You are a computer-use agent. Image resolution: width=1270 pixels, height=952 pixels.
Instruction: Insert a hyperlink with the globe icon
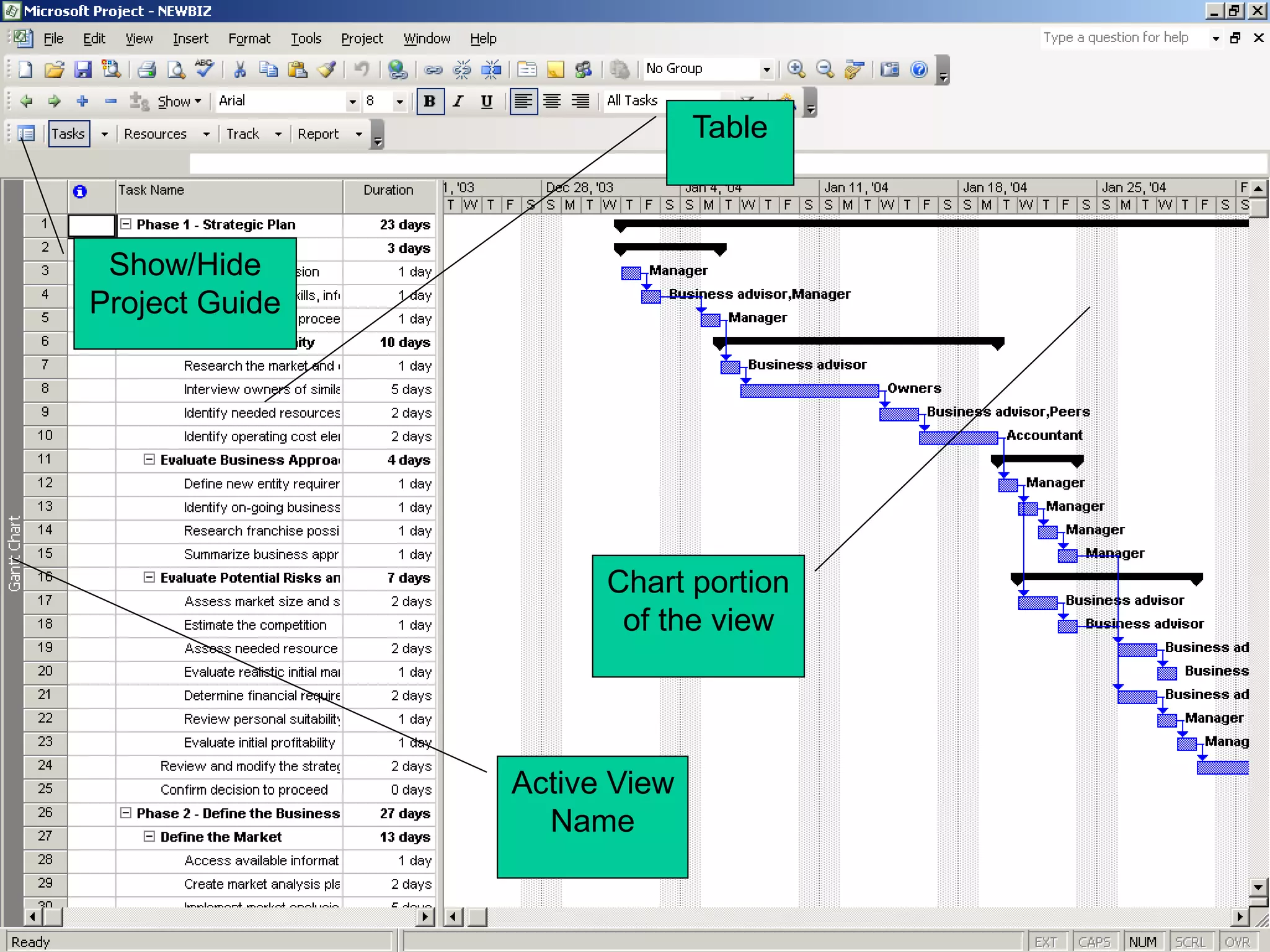pyautogui.click(x=397, y=69)
